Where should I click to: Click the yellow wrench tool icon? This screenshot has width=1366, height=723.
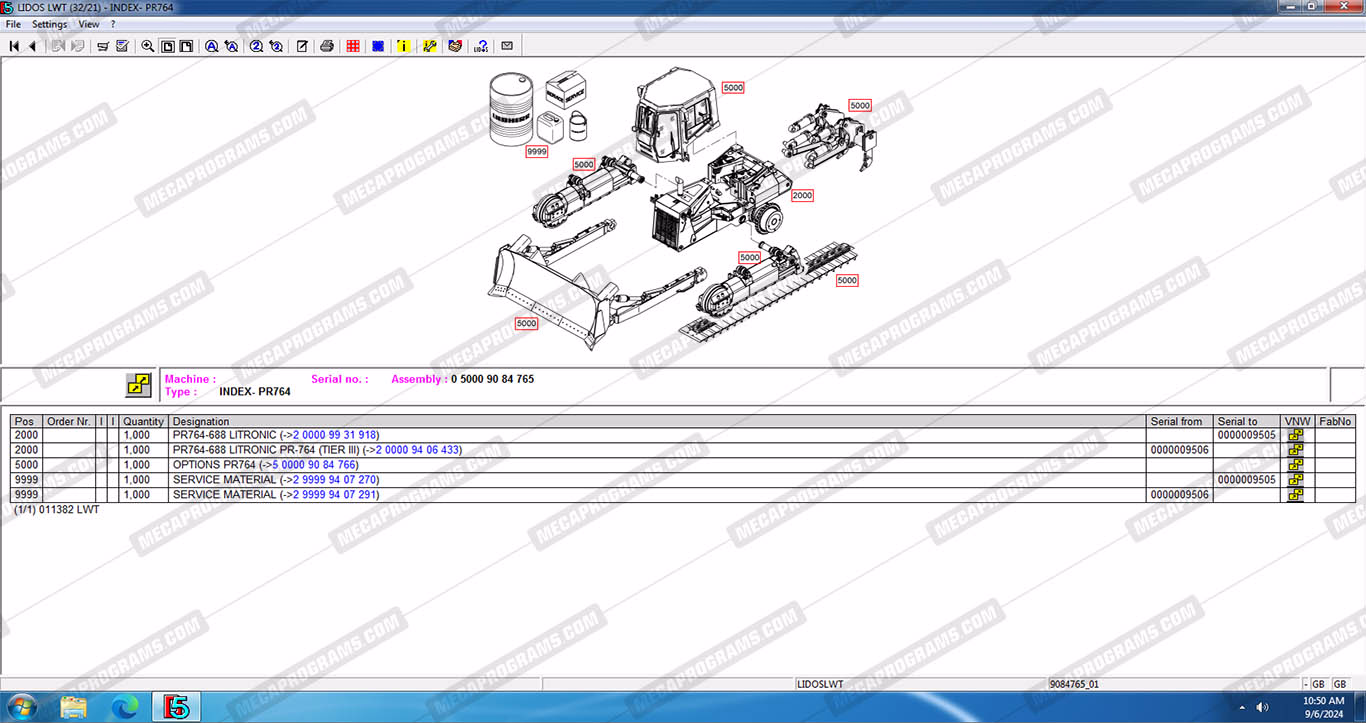click(x=430, y=46)
